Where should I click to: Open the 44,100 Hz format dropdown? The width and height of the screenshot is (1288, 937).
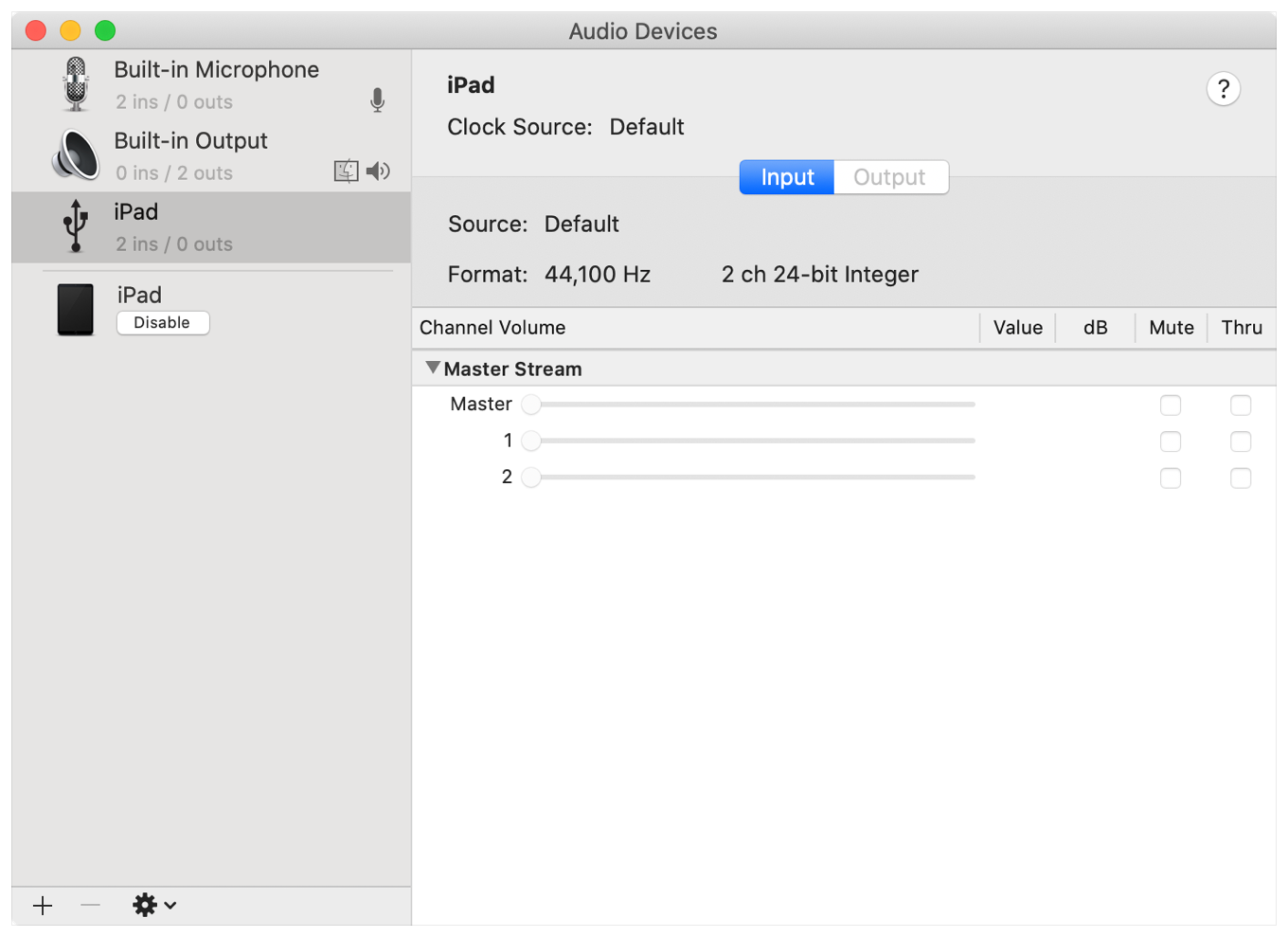pyautogui.click(x=598, y=275)
